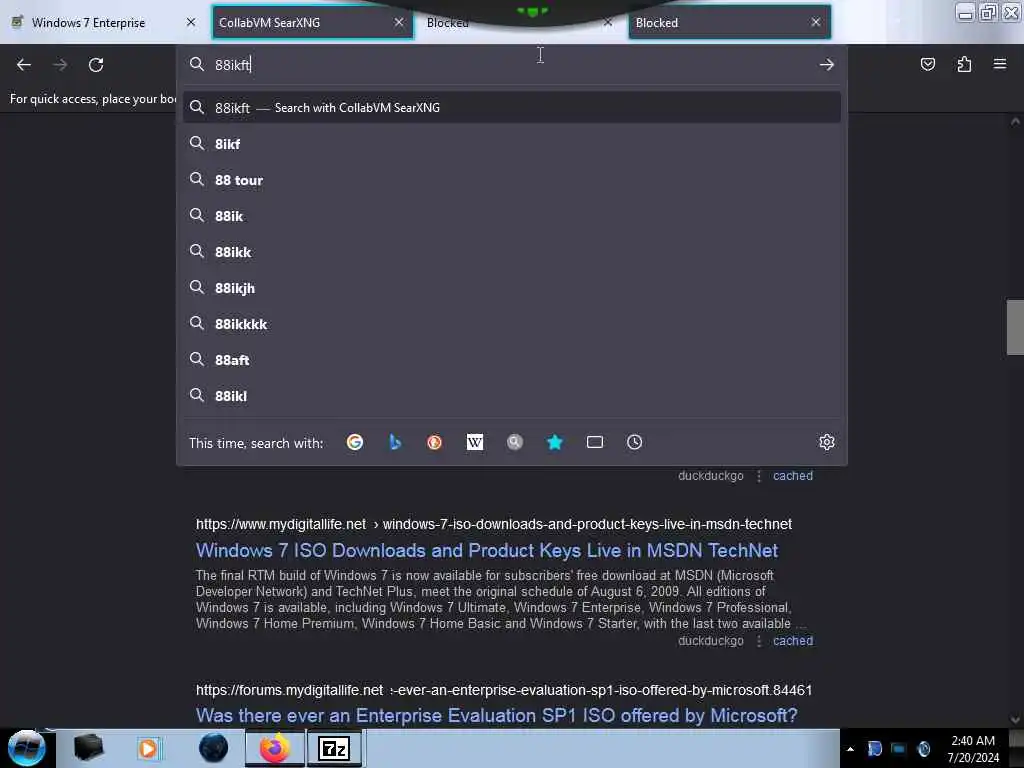Screen dimensions: 1024x768
Task: Close the last Blocked tab
Action: [816, 22]
